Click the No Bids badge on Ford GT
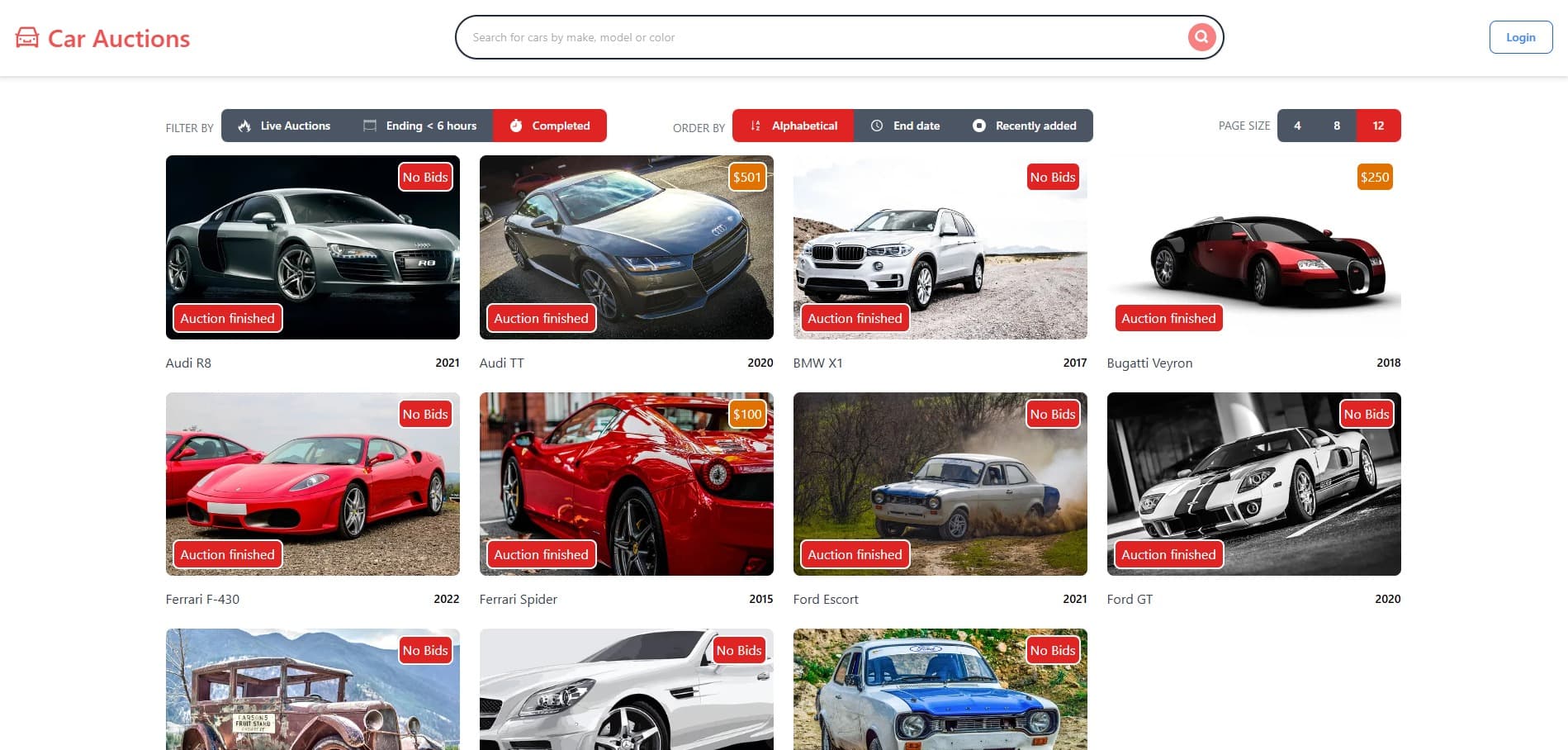 click(x=1367, y=414)
